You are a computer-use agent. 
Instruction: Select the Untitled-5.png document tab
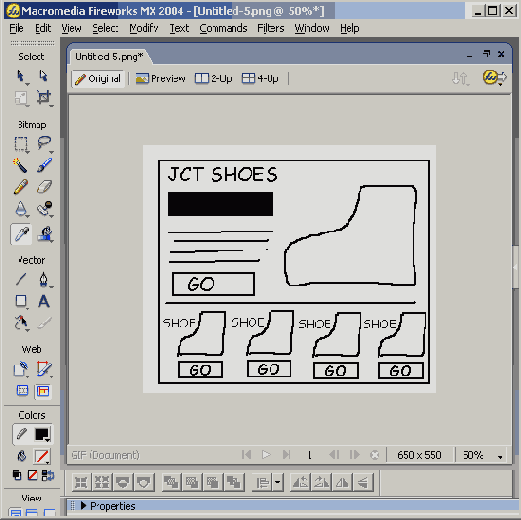tap(109, 57)
